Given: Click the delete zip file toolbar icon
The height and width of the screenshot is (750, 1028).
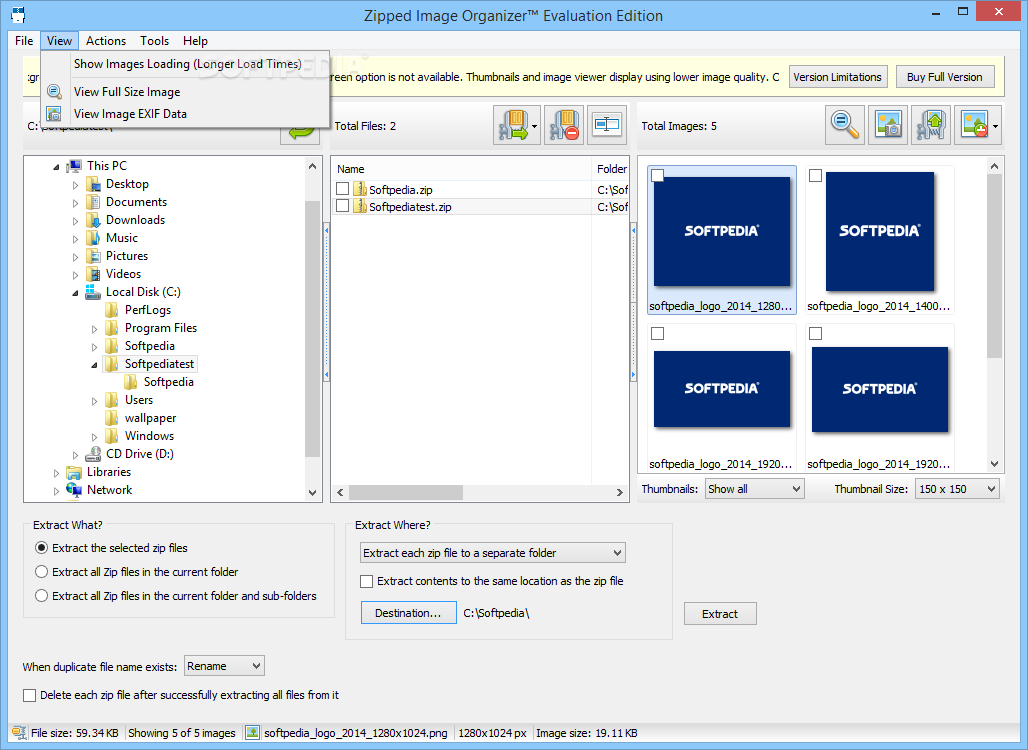Looking at the screenshot, I should 564,125.
